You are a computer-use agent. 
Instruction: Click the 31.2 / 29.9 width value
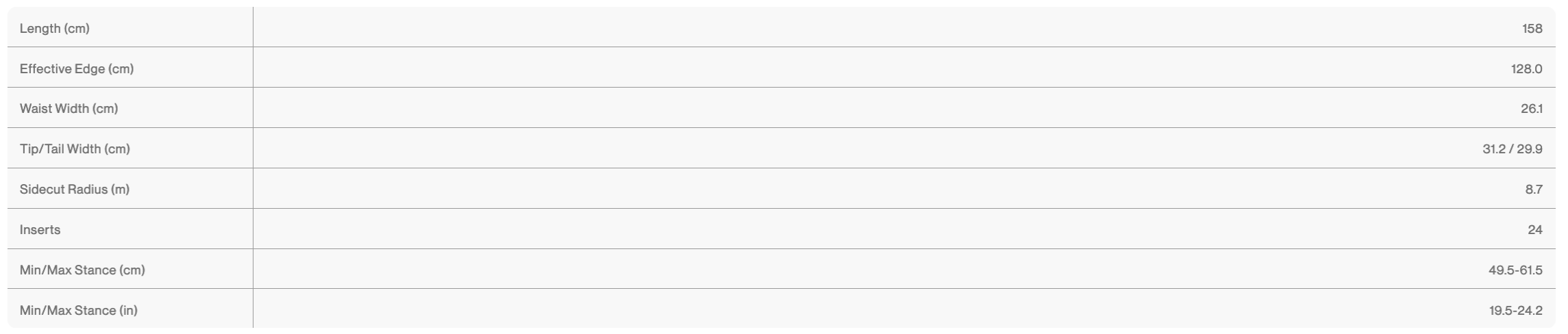(x=1512, y=149)
